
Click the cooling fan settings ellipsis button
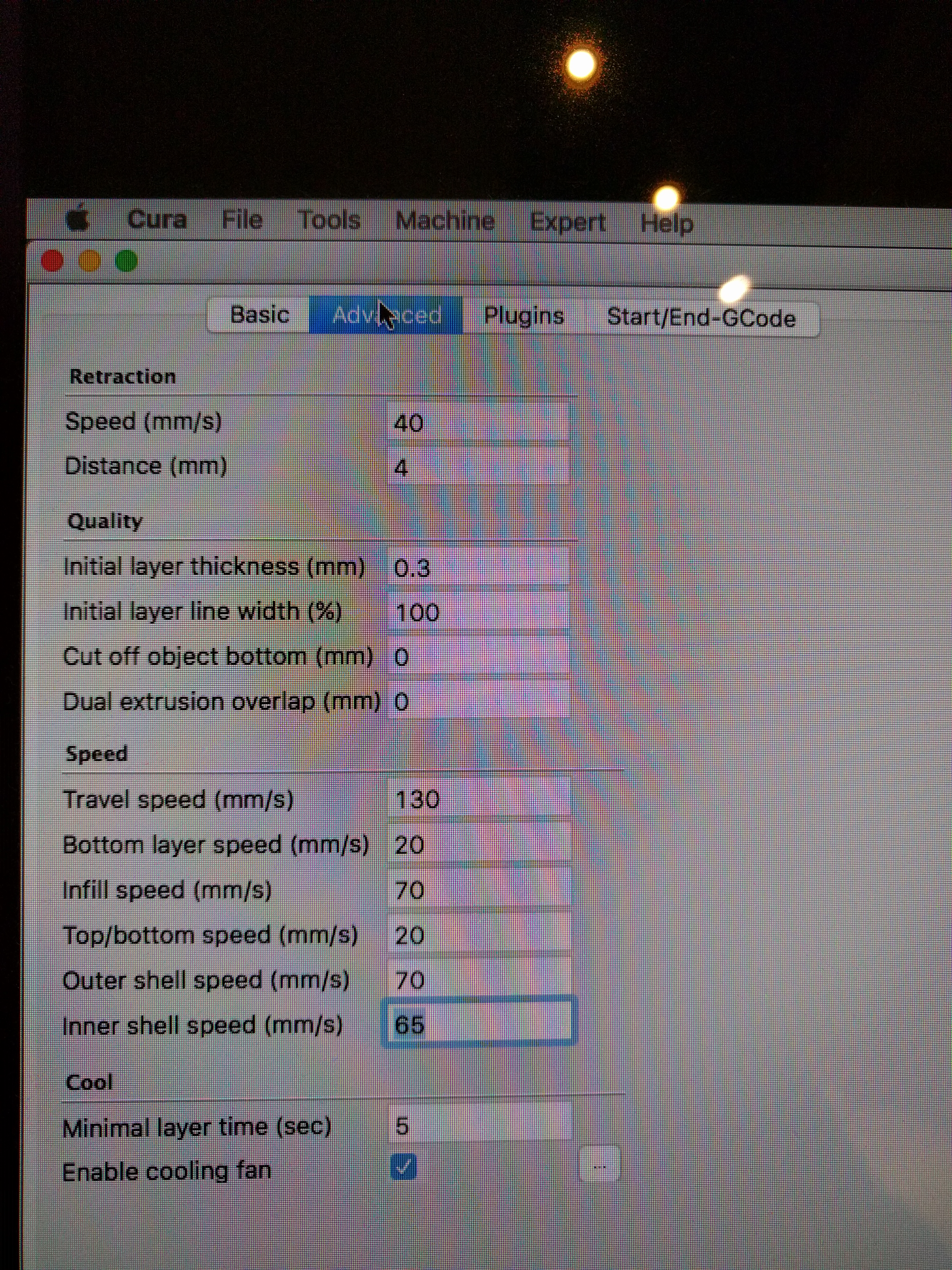tap(600, 1166)
